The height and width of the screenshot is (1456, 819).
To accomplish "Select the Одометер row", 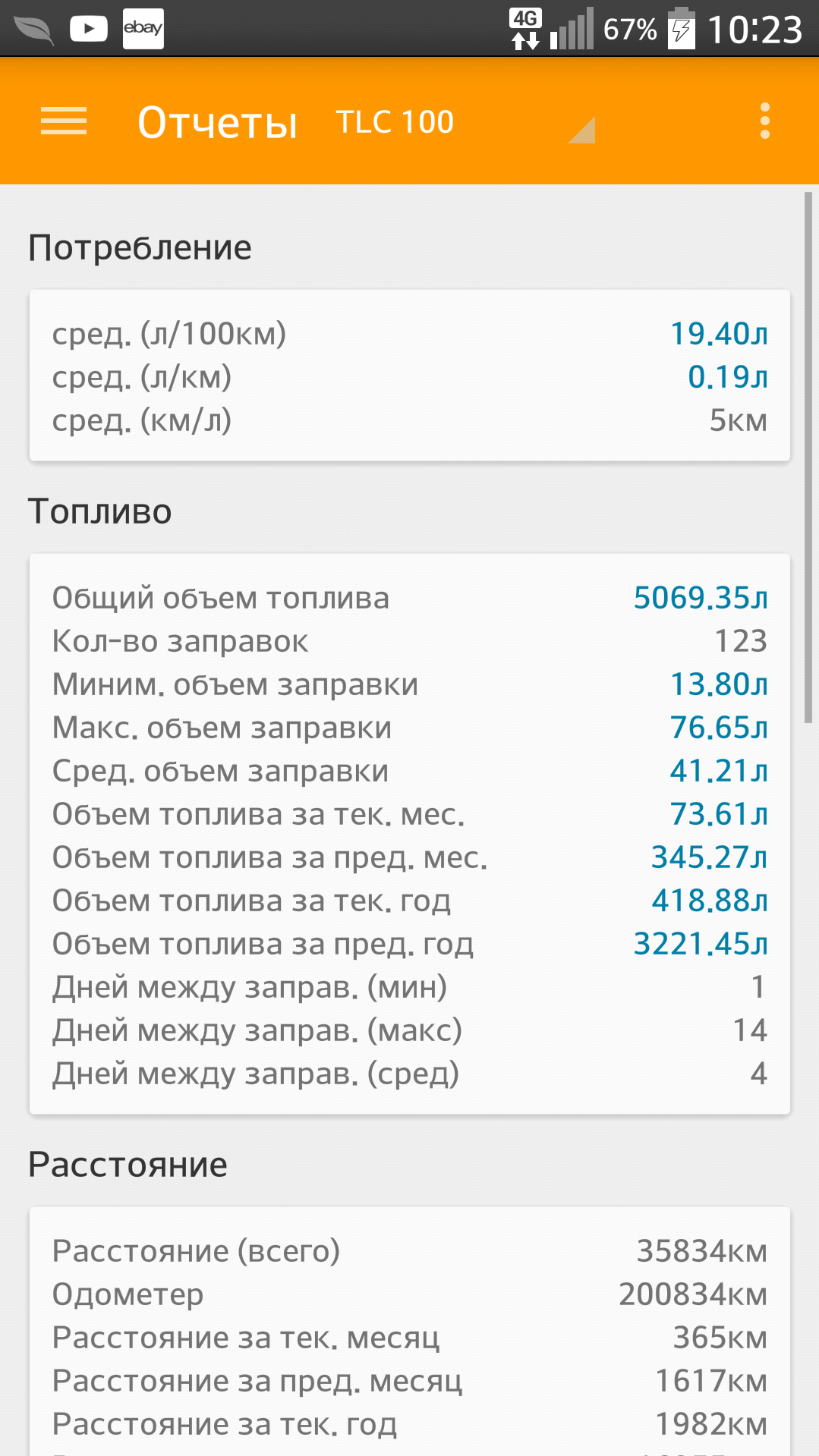I will coord(410,1294).
